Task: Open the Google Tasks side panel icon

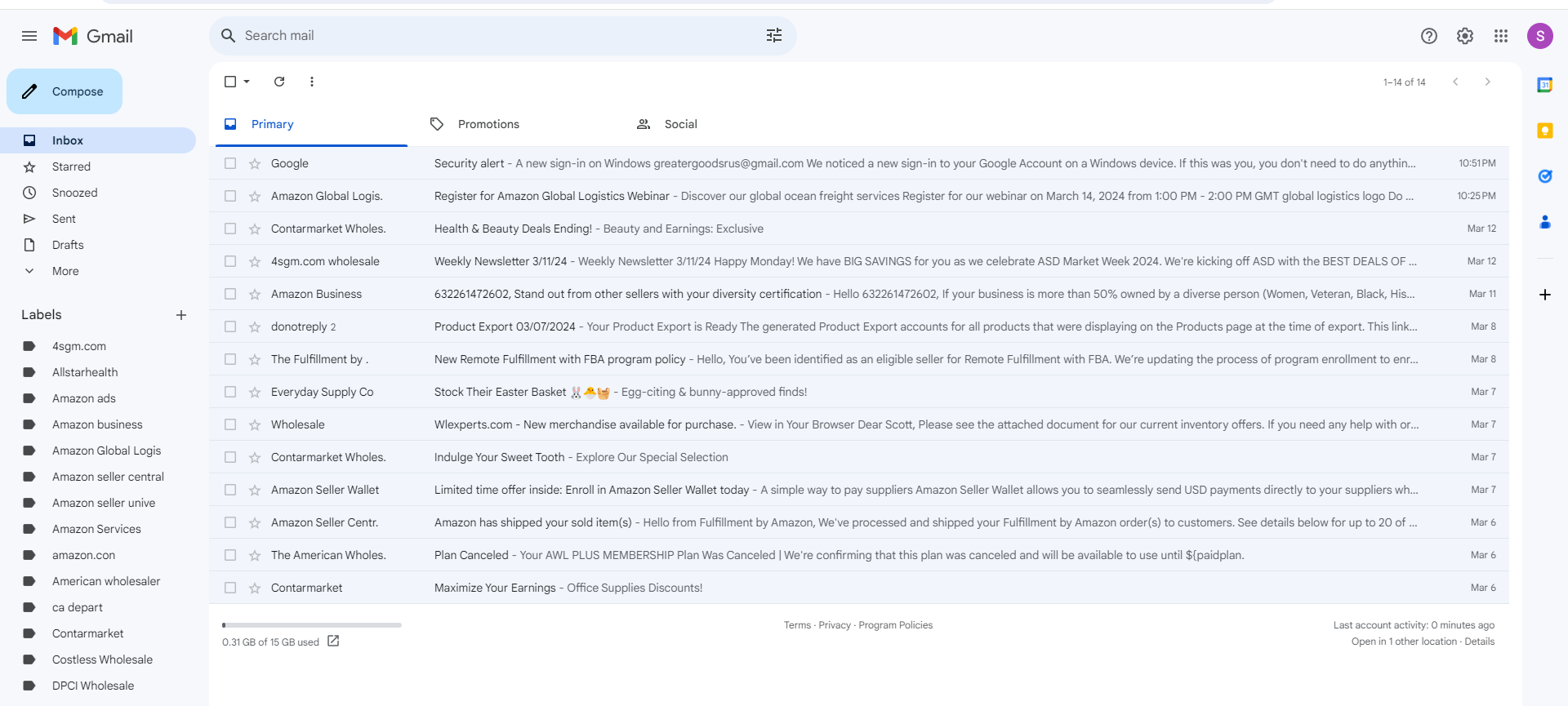Action: click(1545, 176)
